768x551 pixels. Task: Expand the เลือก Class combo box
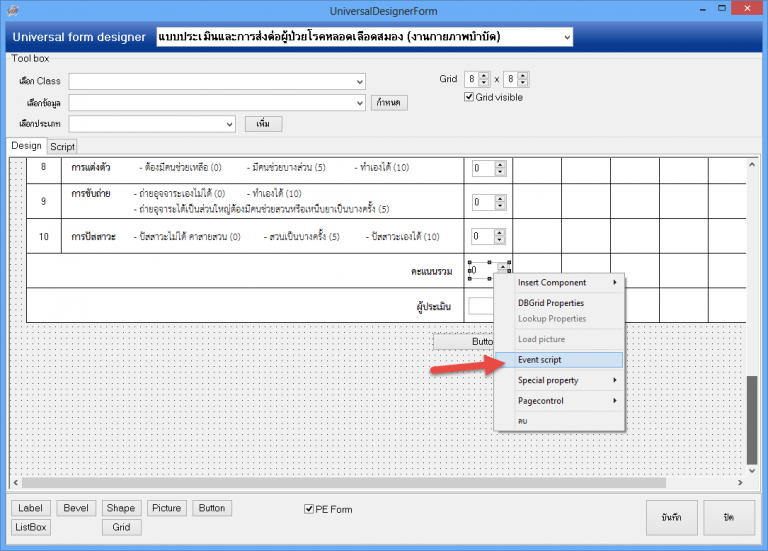pyautogui.click(x=360, y=82)
